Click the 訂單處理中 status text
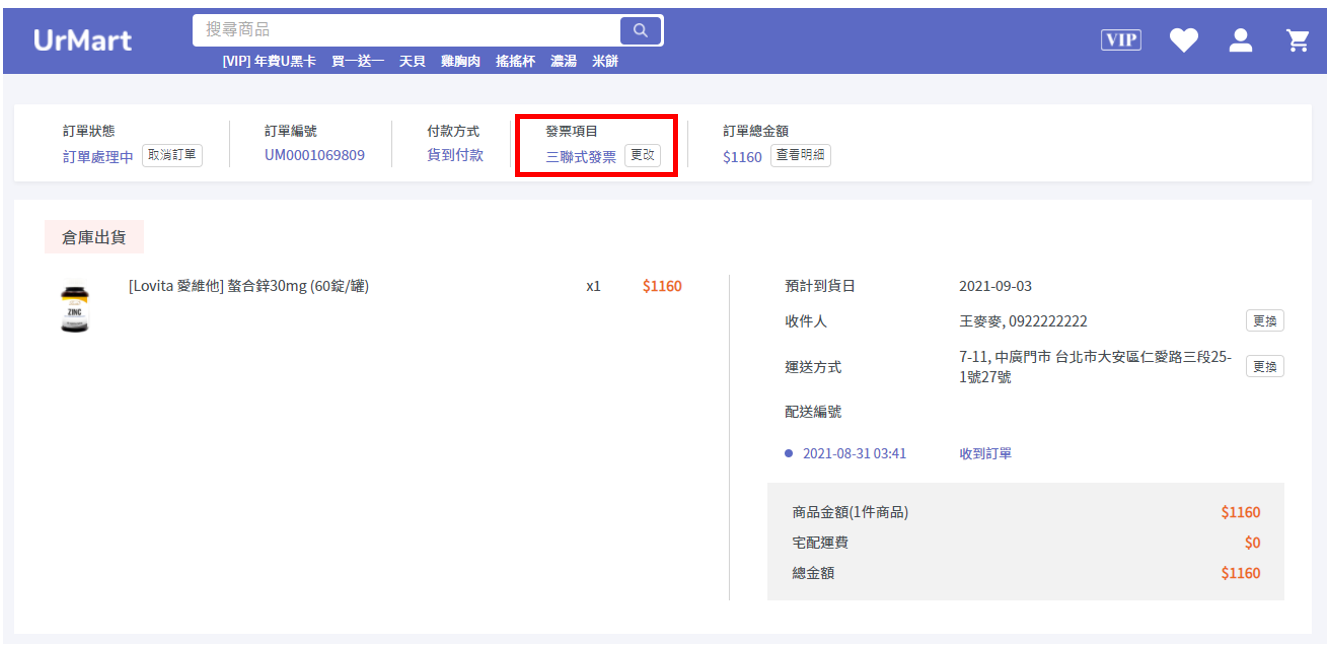The width and height of the screenshot is (1337, 653). (x=98, y=157)
